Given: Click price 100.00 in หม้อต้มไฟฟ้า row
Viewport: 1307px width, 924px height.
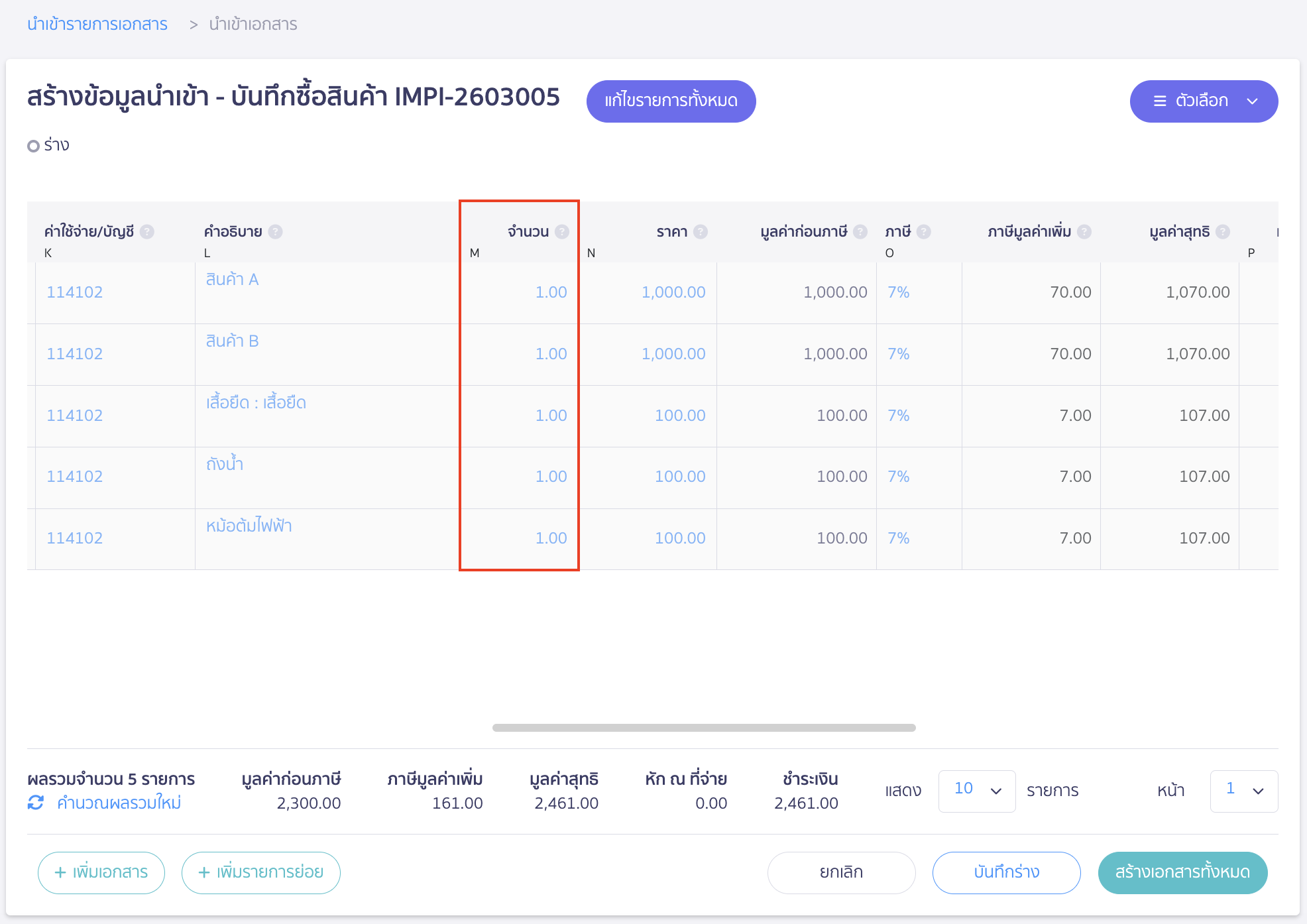Looking at the screenshot, I should pyautogui.click(x=680, y=538).
